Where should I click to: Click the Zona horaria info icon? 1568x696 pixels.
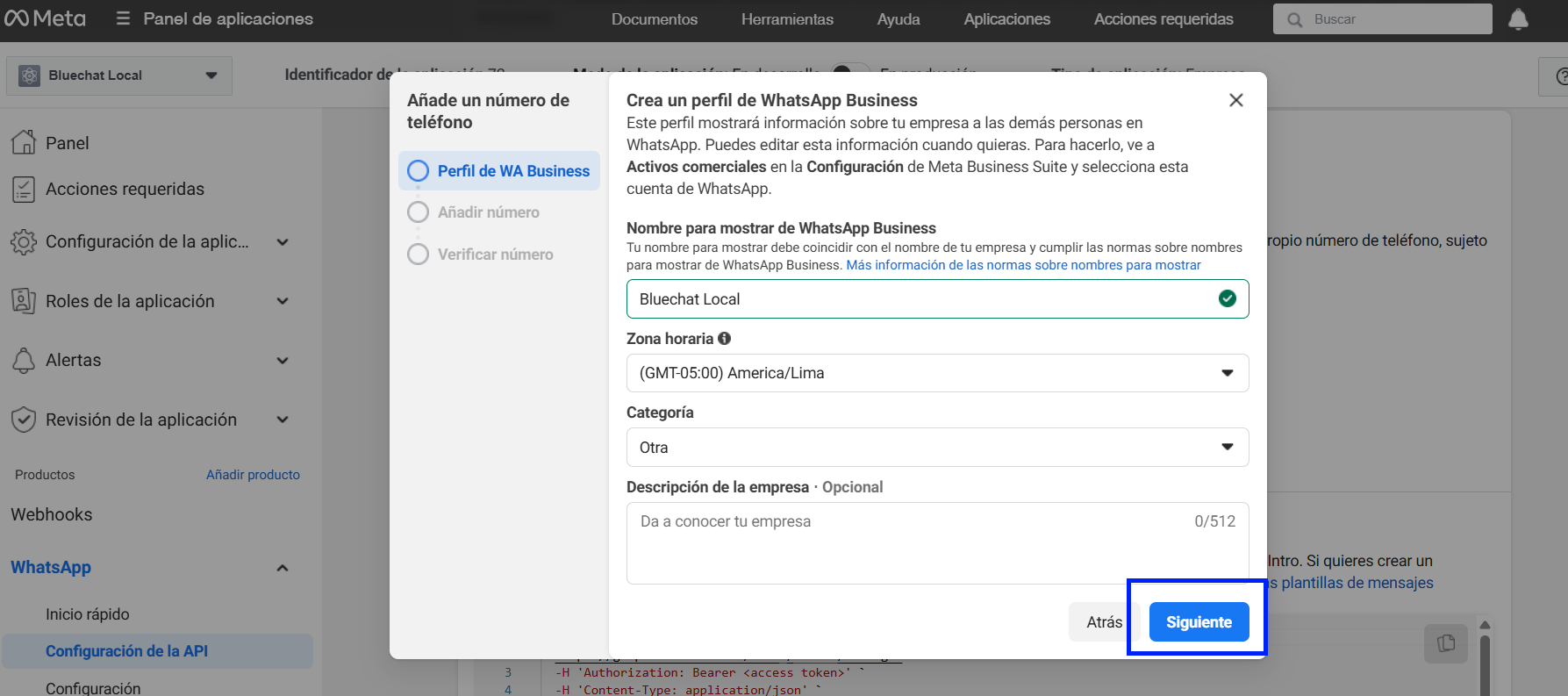[724, 338]
